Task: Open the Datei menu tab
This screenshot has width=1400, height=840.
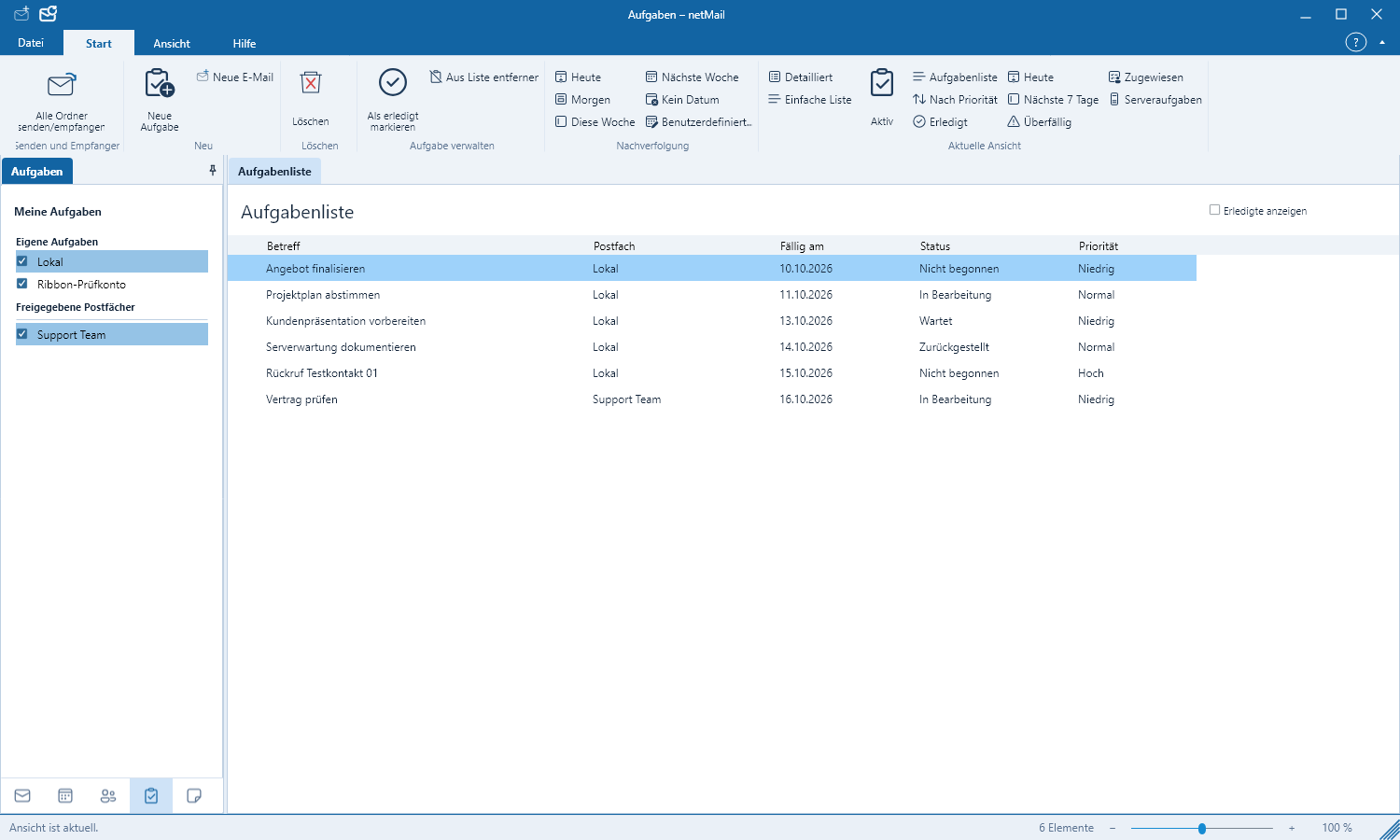Action: point(31,43)
